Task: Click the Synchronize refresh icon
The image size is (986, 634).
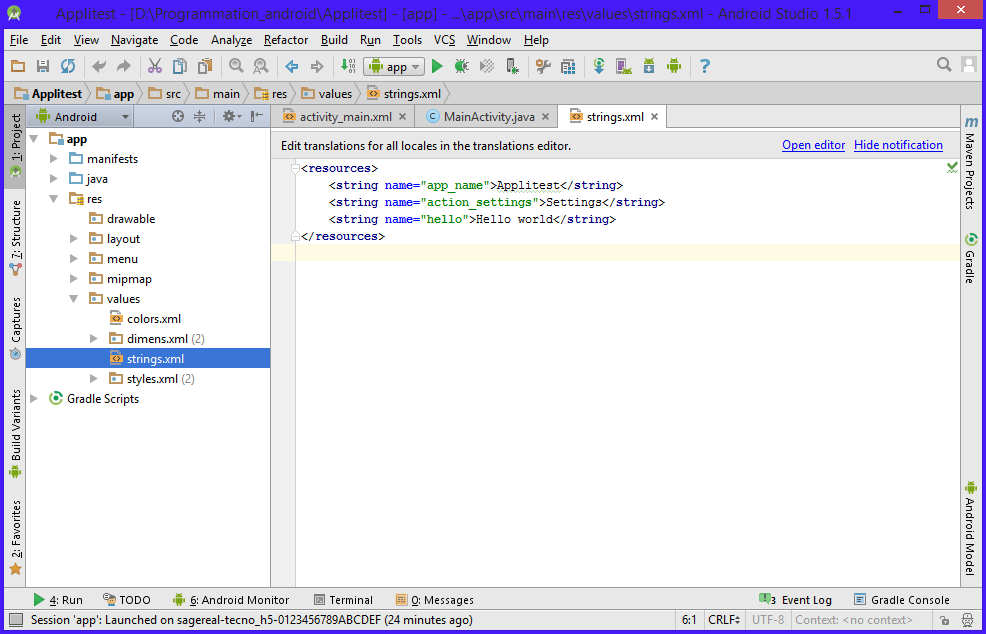Action: click(68, 66)
